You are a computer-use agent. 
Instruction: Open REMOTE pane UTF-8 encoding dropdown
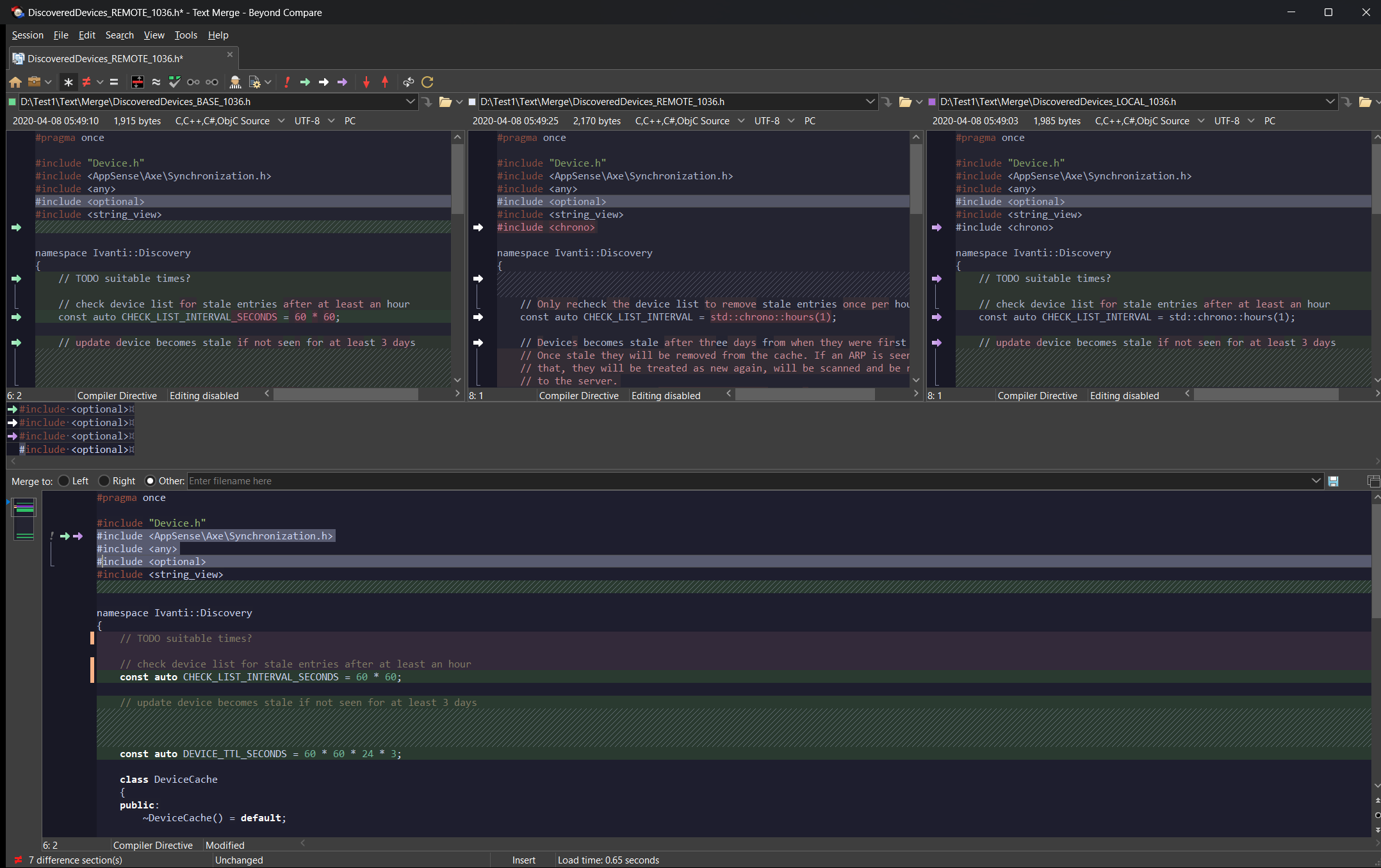(791, 121)
